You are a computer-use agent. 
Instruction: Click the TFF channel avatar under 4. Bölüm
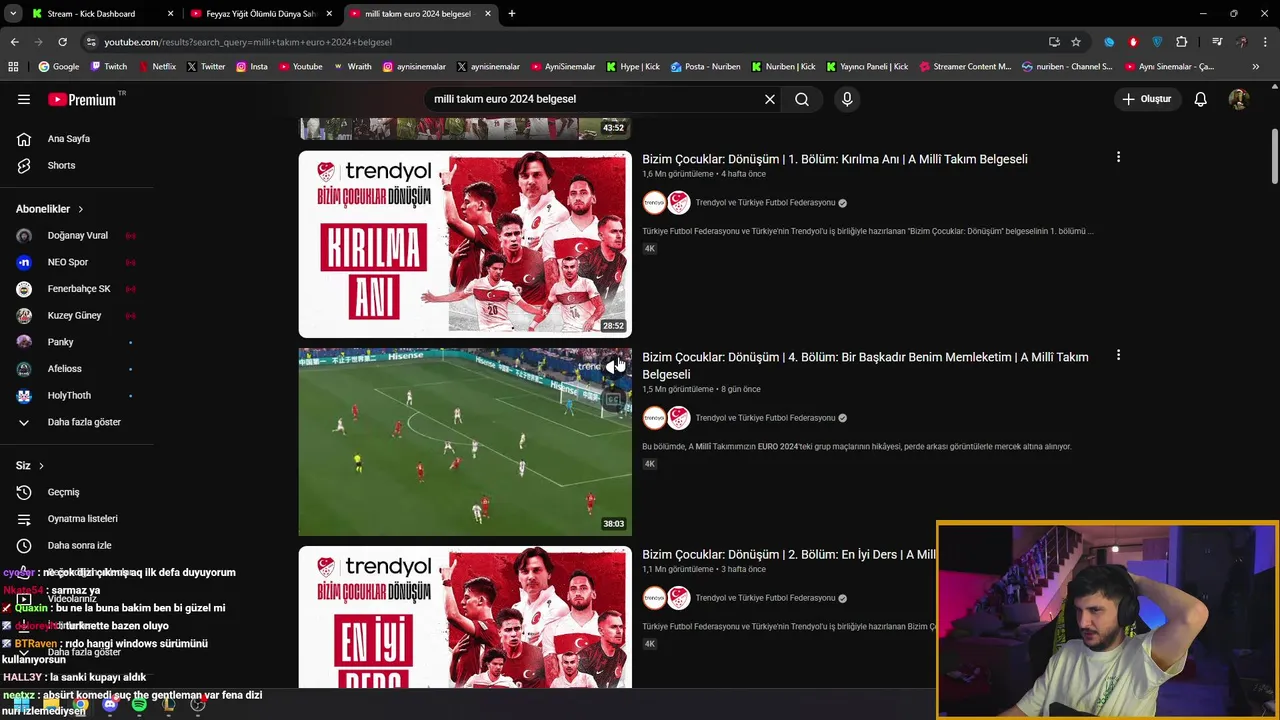679,418
